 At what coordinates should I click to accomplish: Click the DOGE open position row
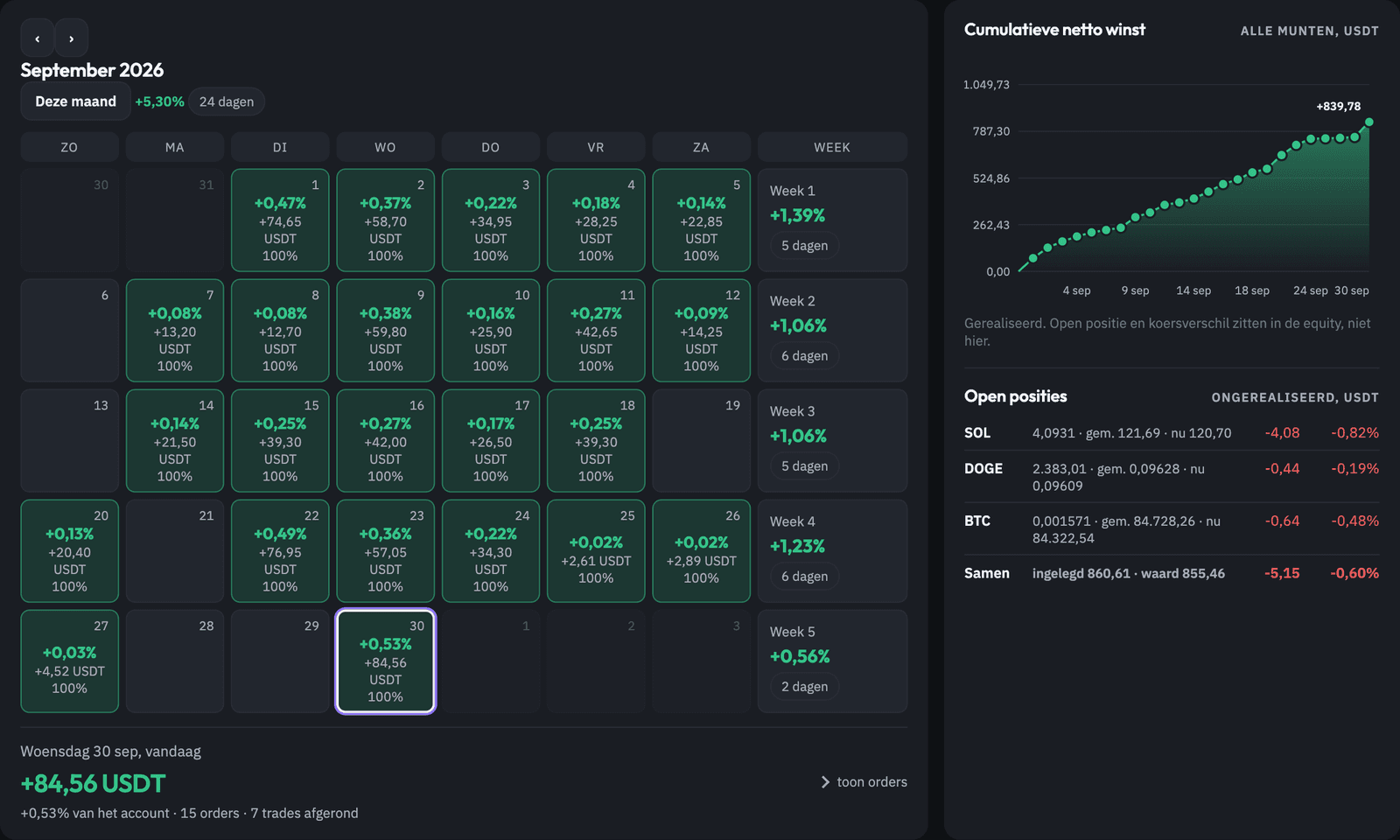tap(1172, 477)
